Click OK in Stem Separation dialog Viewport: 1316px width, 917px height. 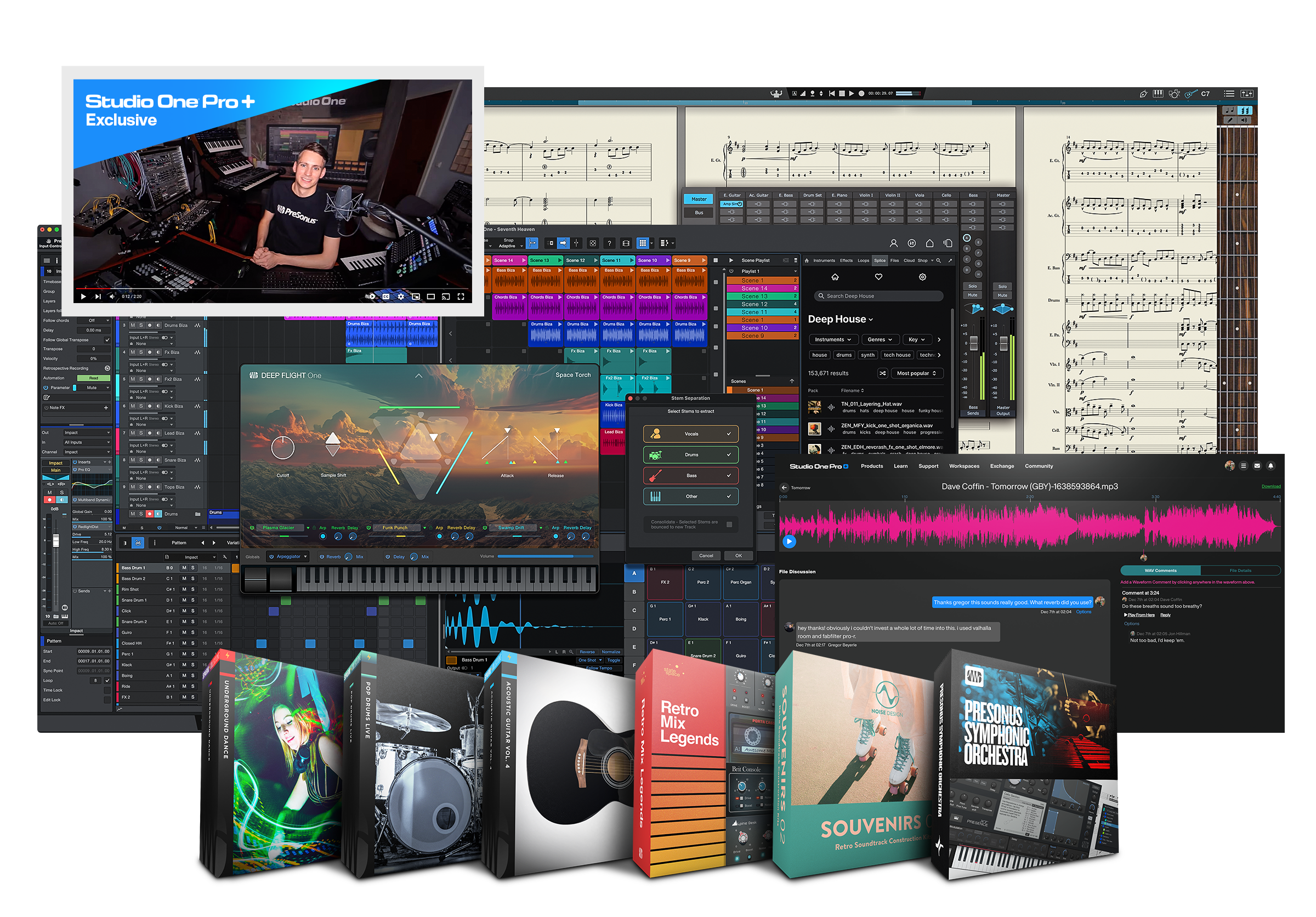click(738, 556)
